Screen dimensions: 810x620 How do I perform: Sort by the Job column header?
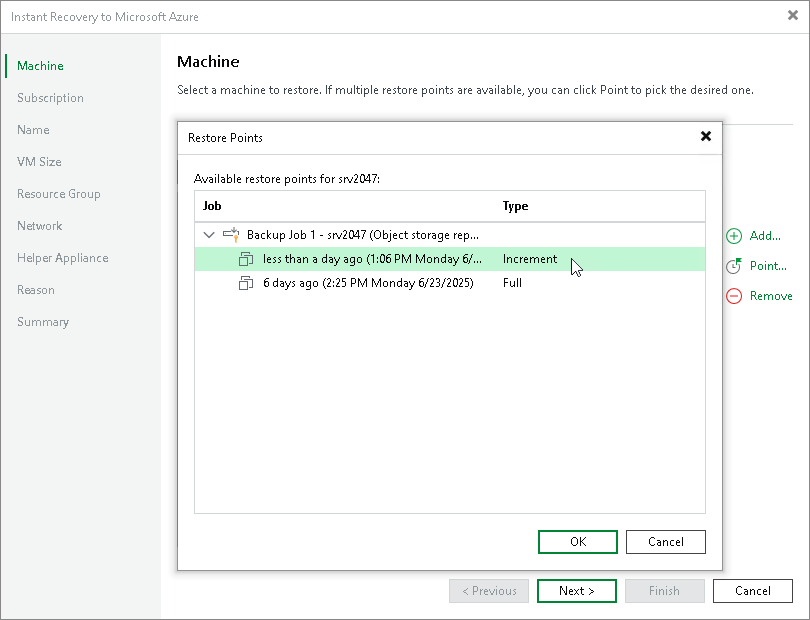tap(212, 206)
